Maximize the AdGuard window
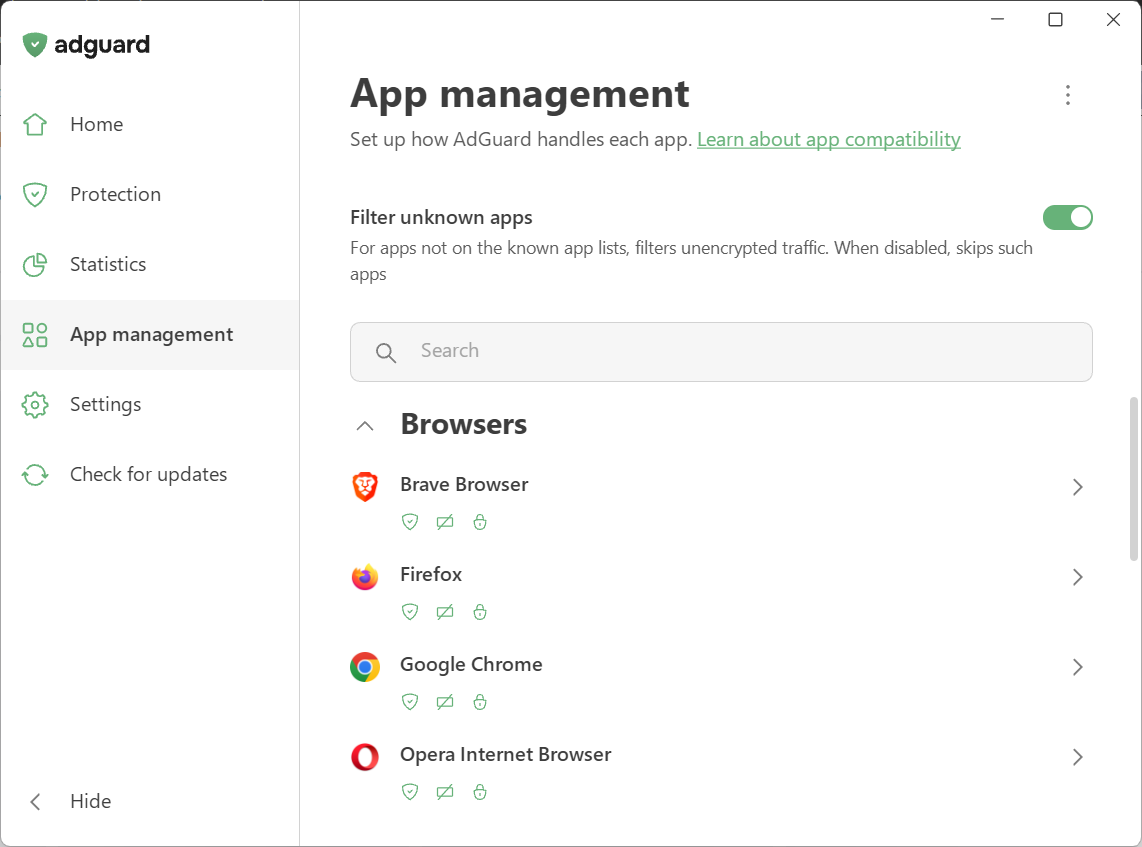 [1055, 20]
